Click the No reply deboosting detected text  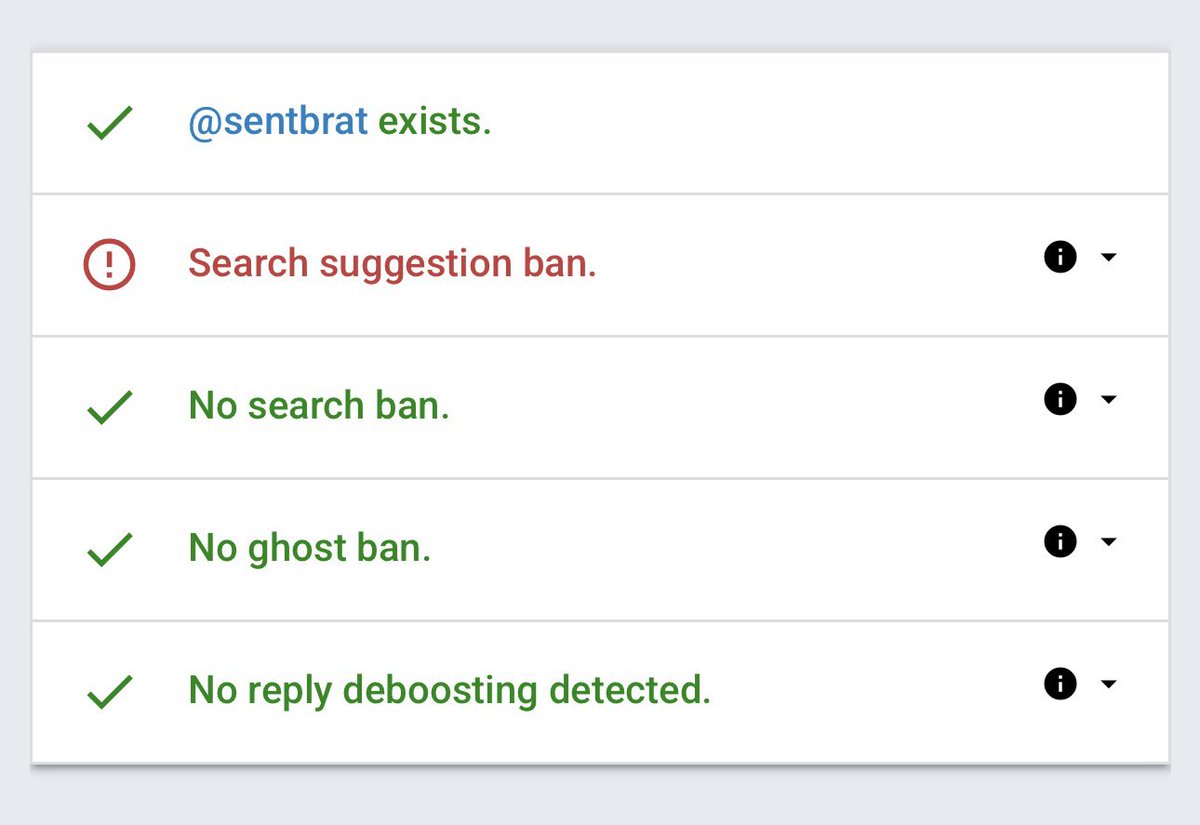(449, 690)
